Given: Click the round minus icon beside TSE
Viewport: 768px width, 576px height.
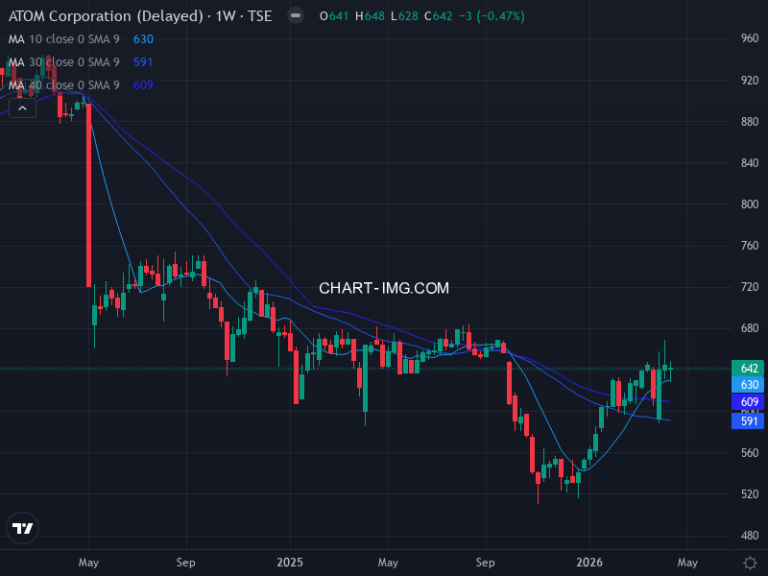Looking at the screenshot, I should pos(295,16).
